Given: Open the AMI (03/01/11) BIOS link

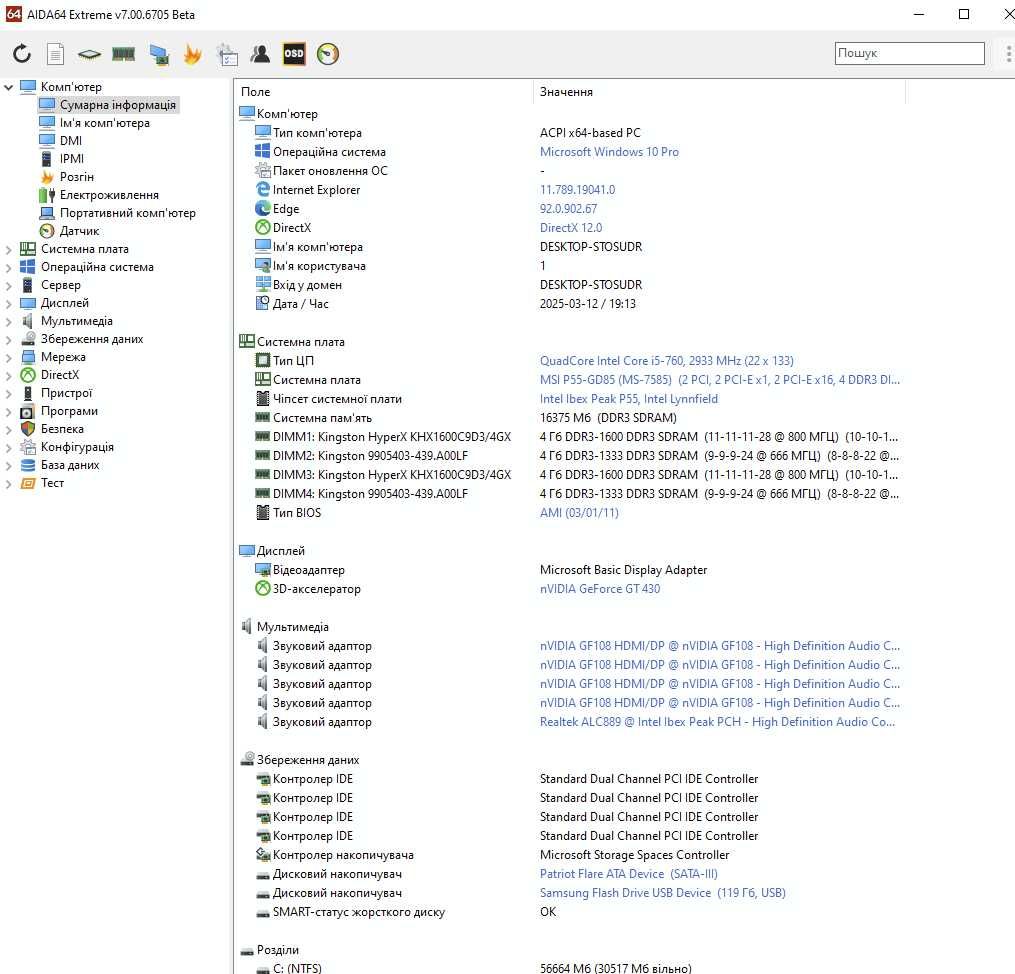Looking at the screenshot, I should (x=579, y=513).
